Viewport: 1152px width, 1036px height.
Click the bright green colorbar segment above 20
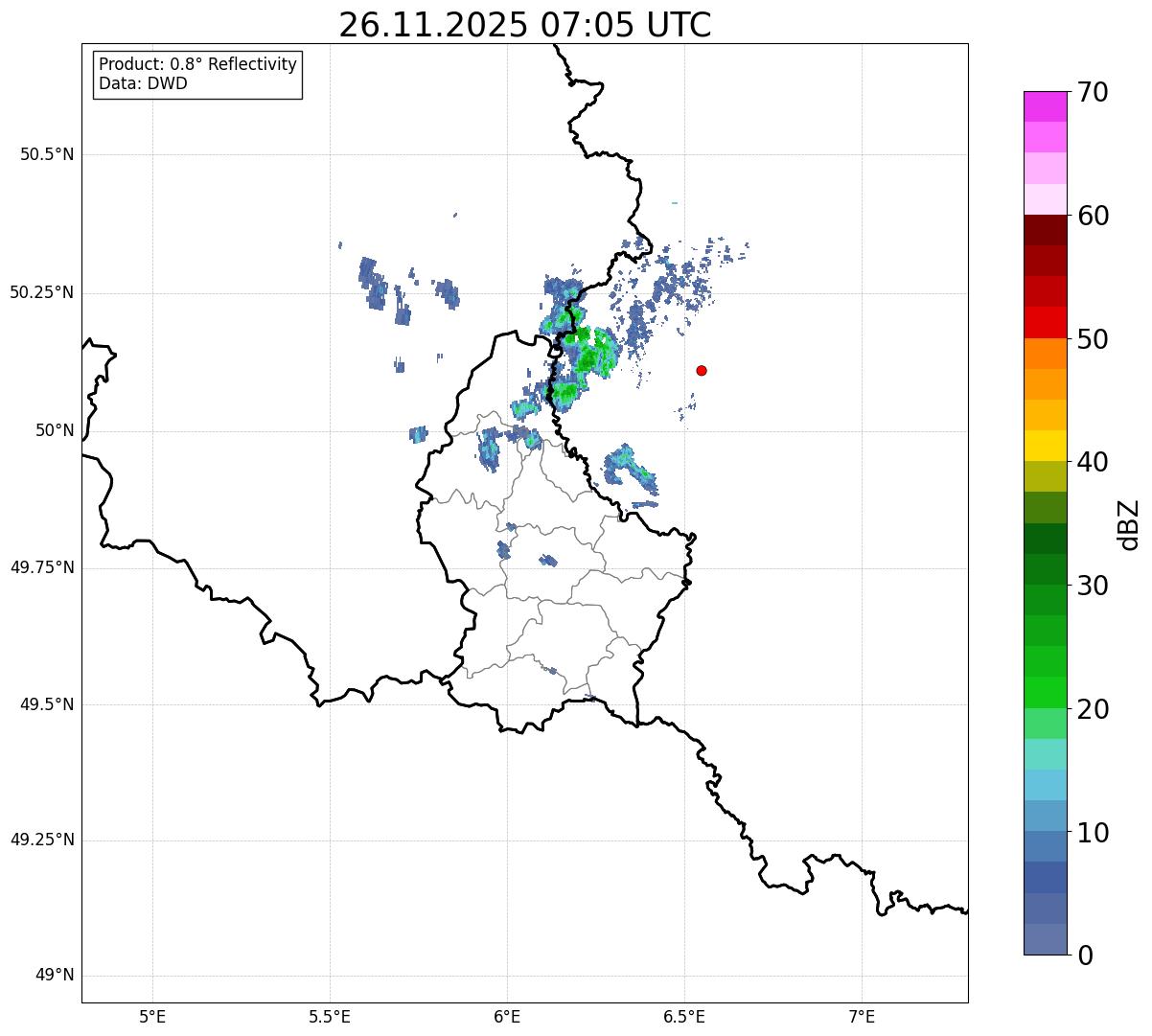1045,692
